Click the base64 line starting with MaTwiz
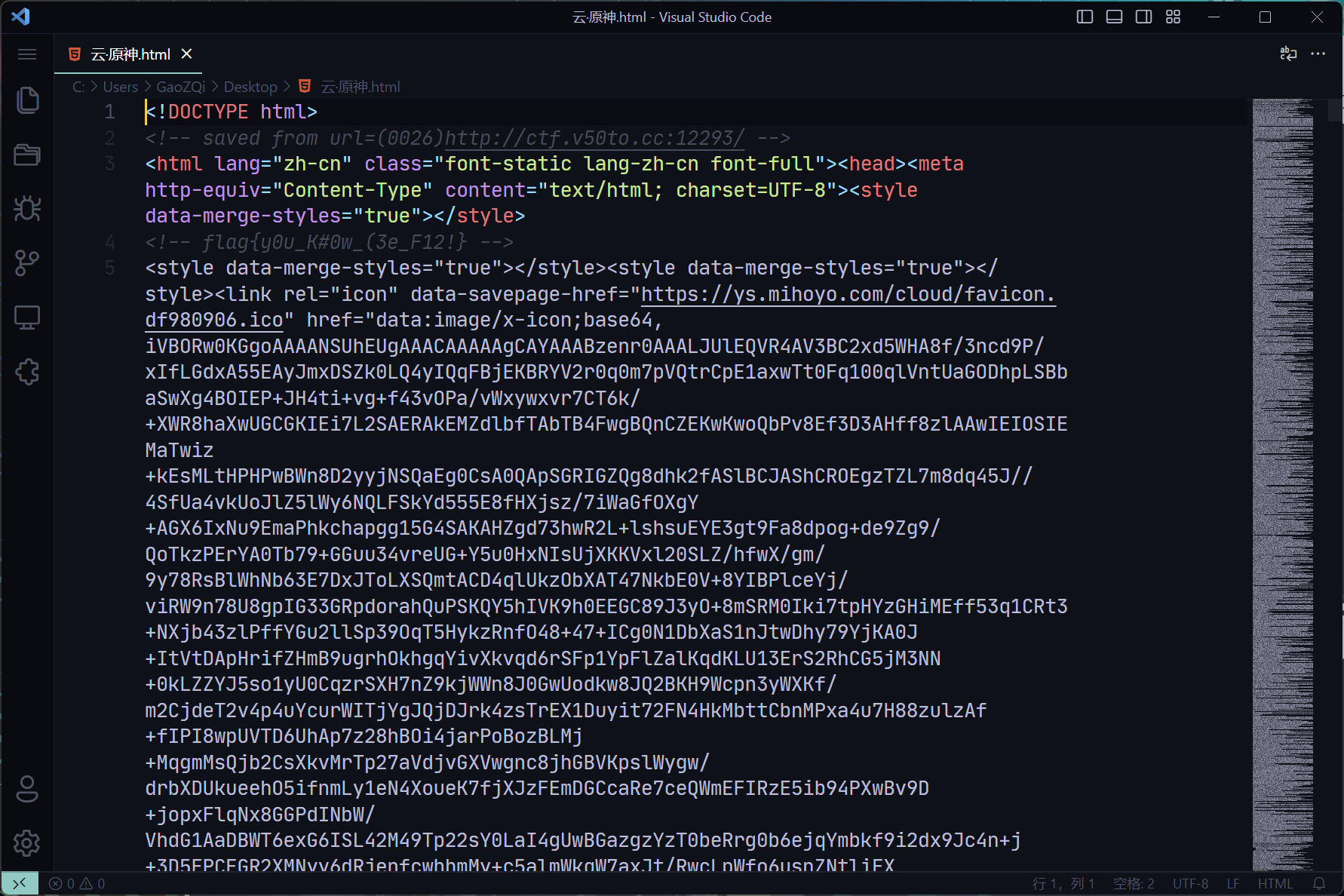 point(180,450)
